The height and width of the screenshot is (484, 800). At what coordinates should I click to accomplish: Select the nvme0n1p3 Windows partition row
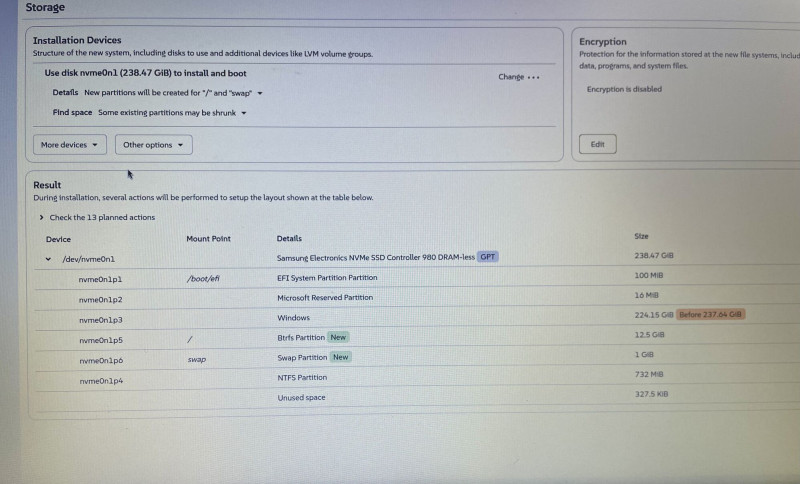tap(101, 320)
